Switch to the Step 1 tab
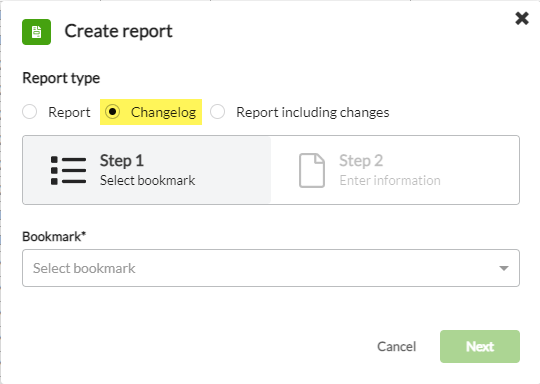The width and height of the screenshot is (540, 384). 147,170
